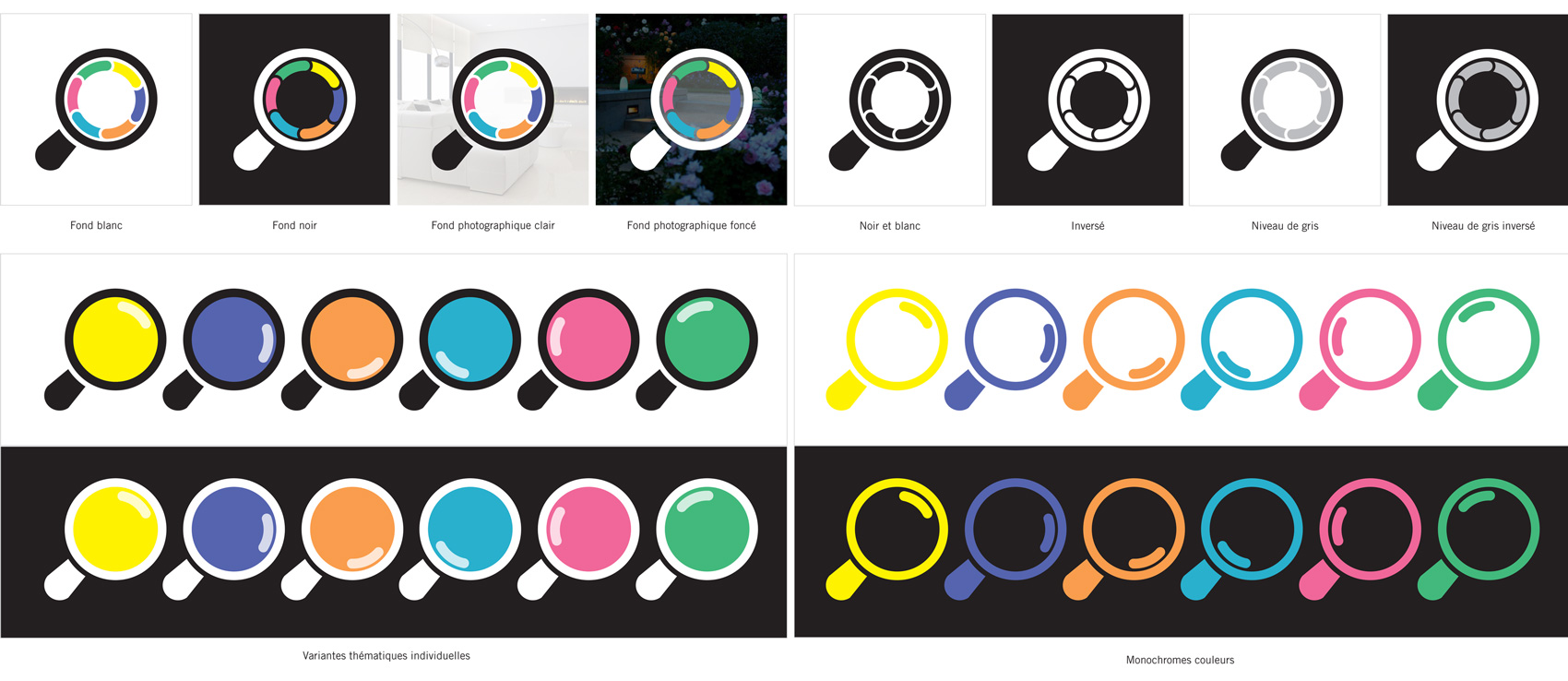Image resolution: width=1568 pixels, height=681 pixels.
Task: Click the Inversé logo variant
Action: click(1087, 109)
